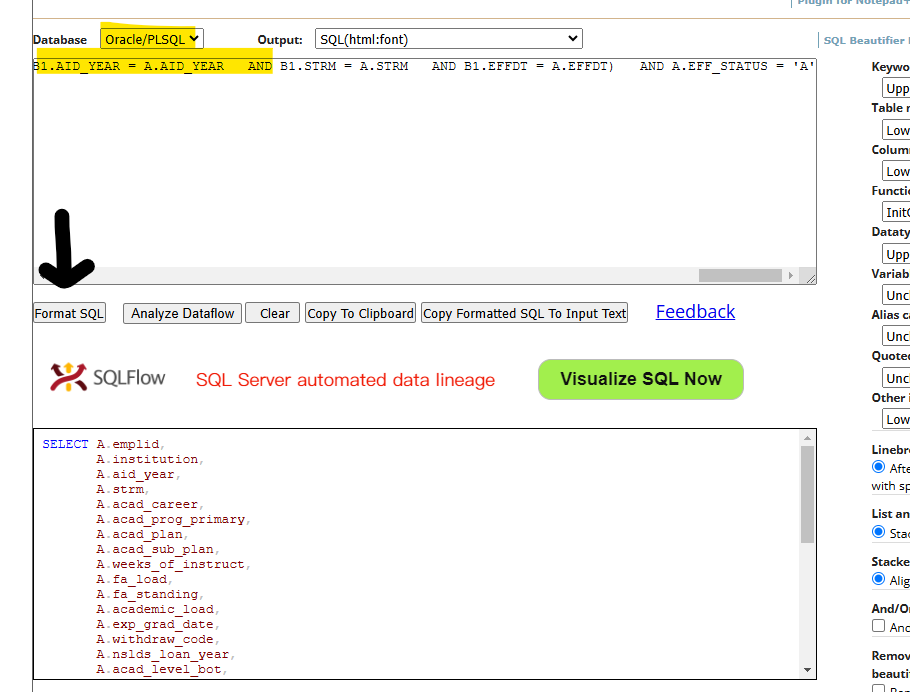The image size is (910, 692).
Task: Click the SQL Beautifier link at top right
Action: 866,40
